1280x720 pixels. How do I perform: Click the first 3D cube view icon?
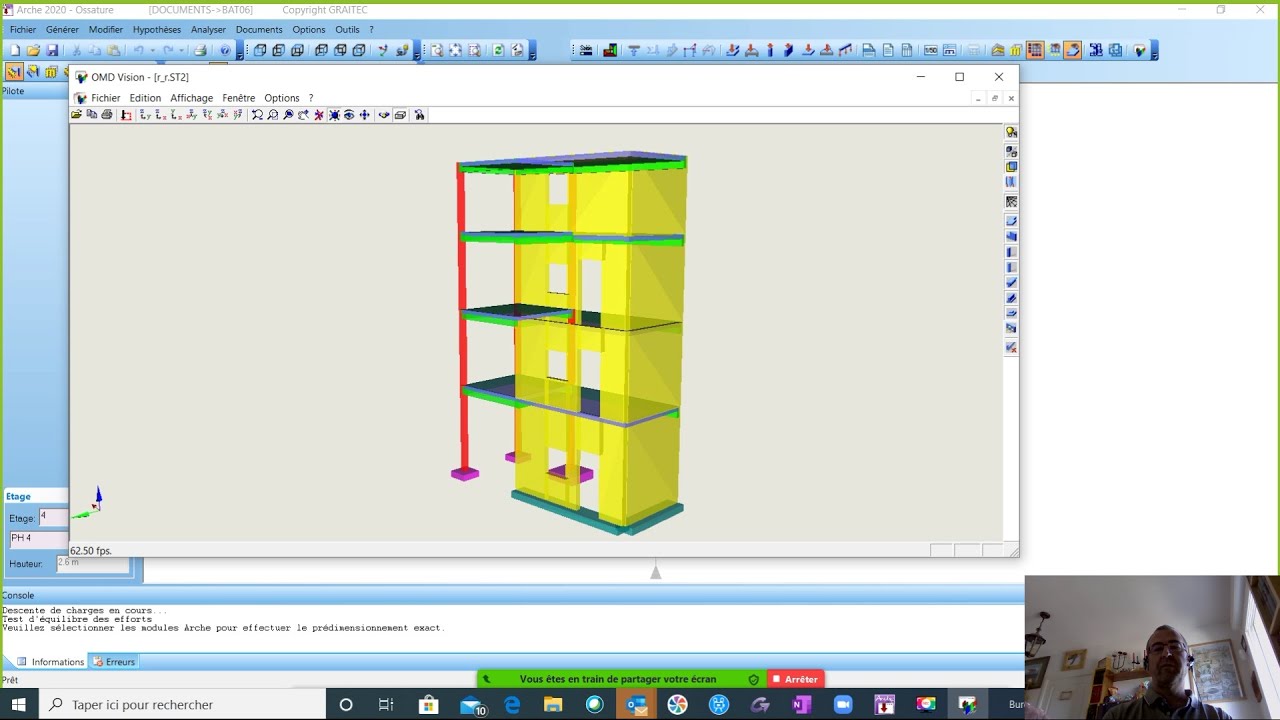[259, 50]
